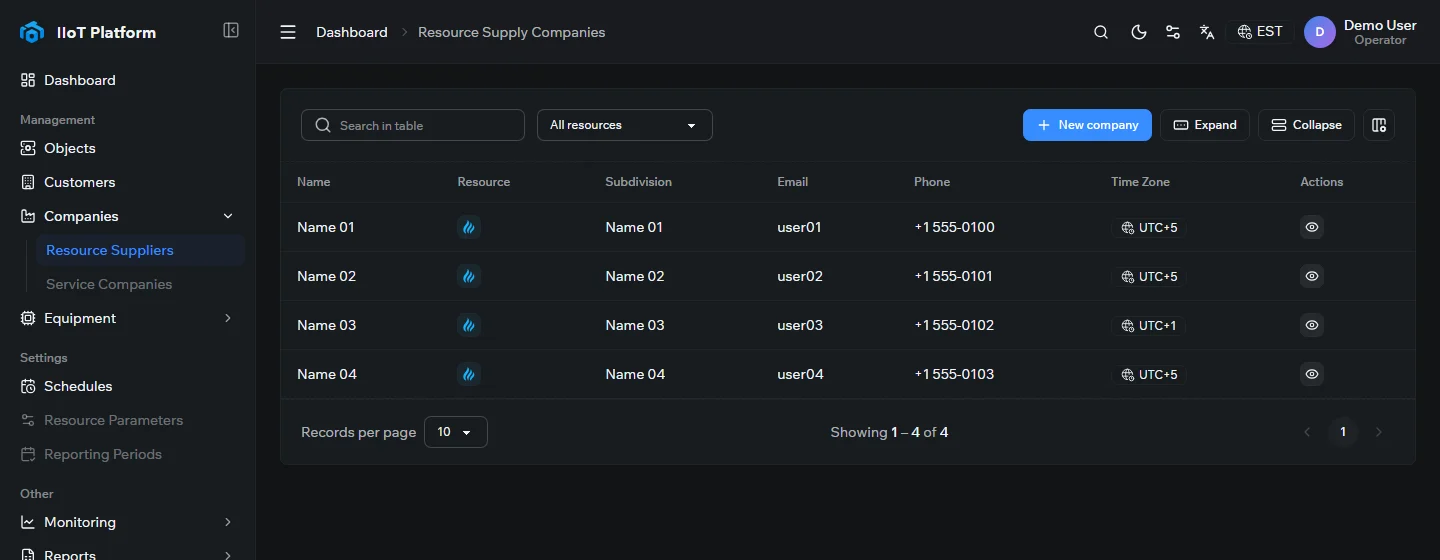Screen dimensions: 1440x560
Task: Click the resource flame icon for Name 04
Action: 469,374
